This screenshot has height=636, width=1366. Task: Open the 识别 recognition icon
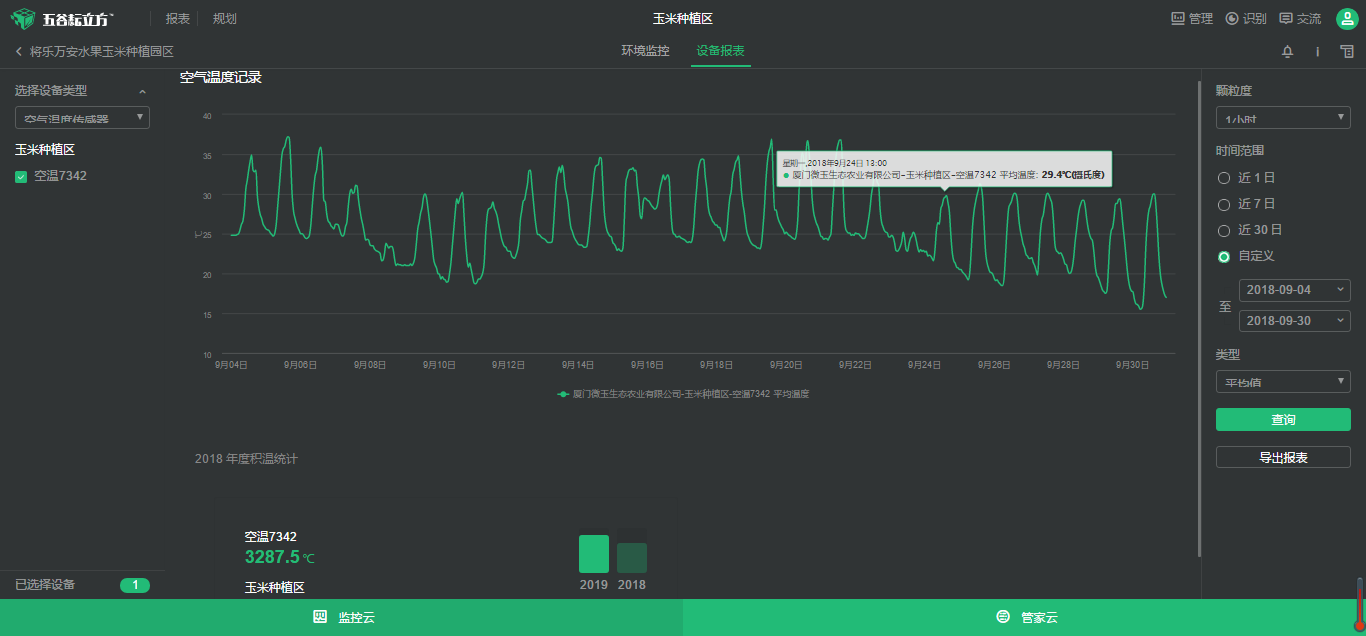[1232, 19]
